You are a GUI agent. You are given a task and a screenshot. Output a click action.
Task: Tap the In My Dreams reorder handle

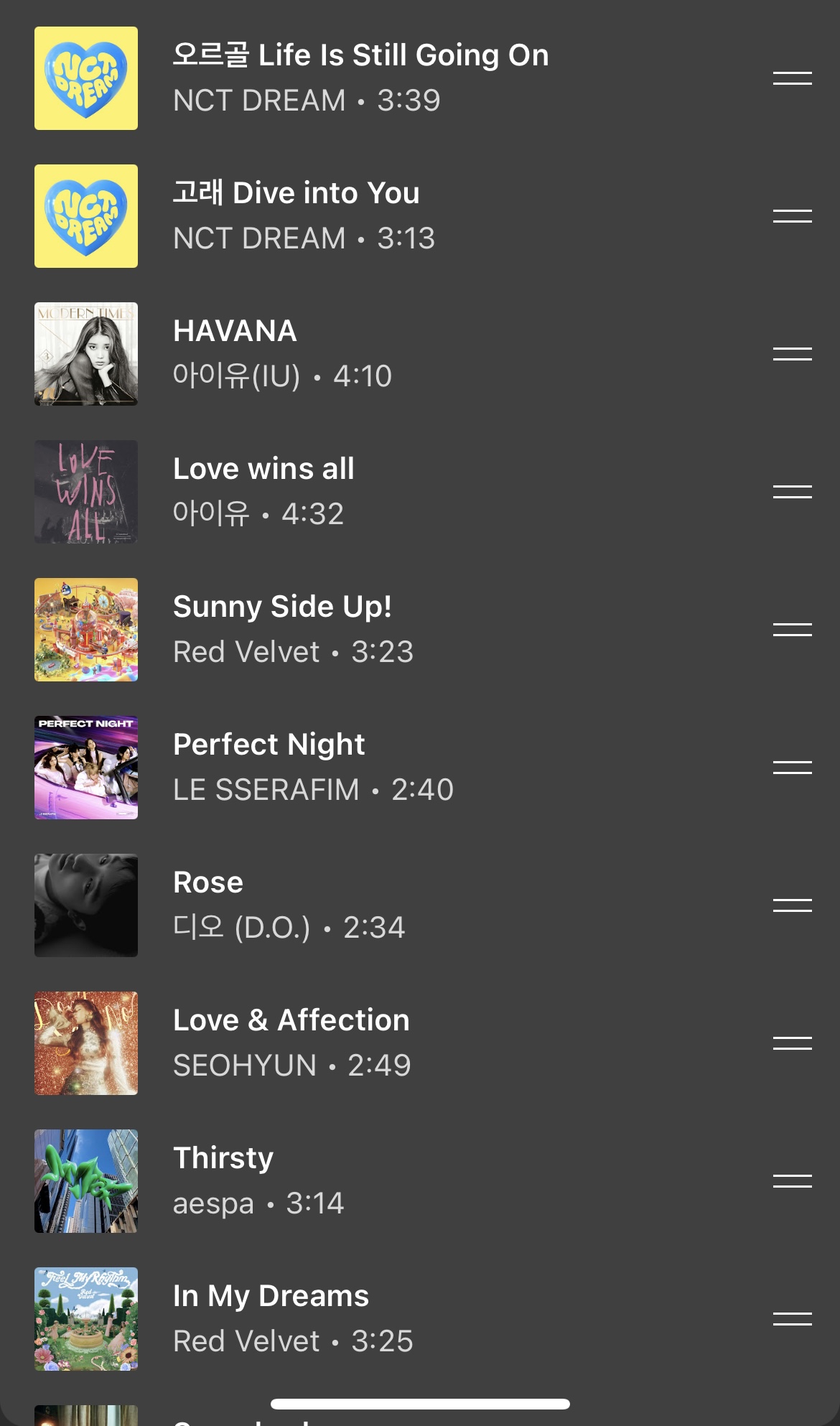792,1319
